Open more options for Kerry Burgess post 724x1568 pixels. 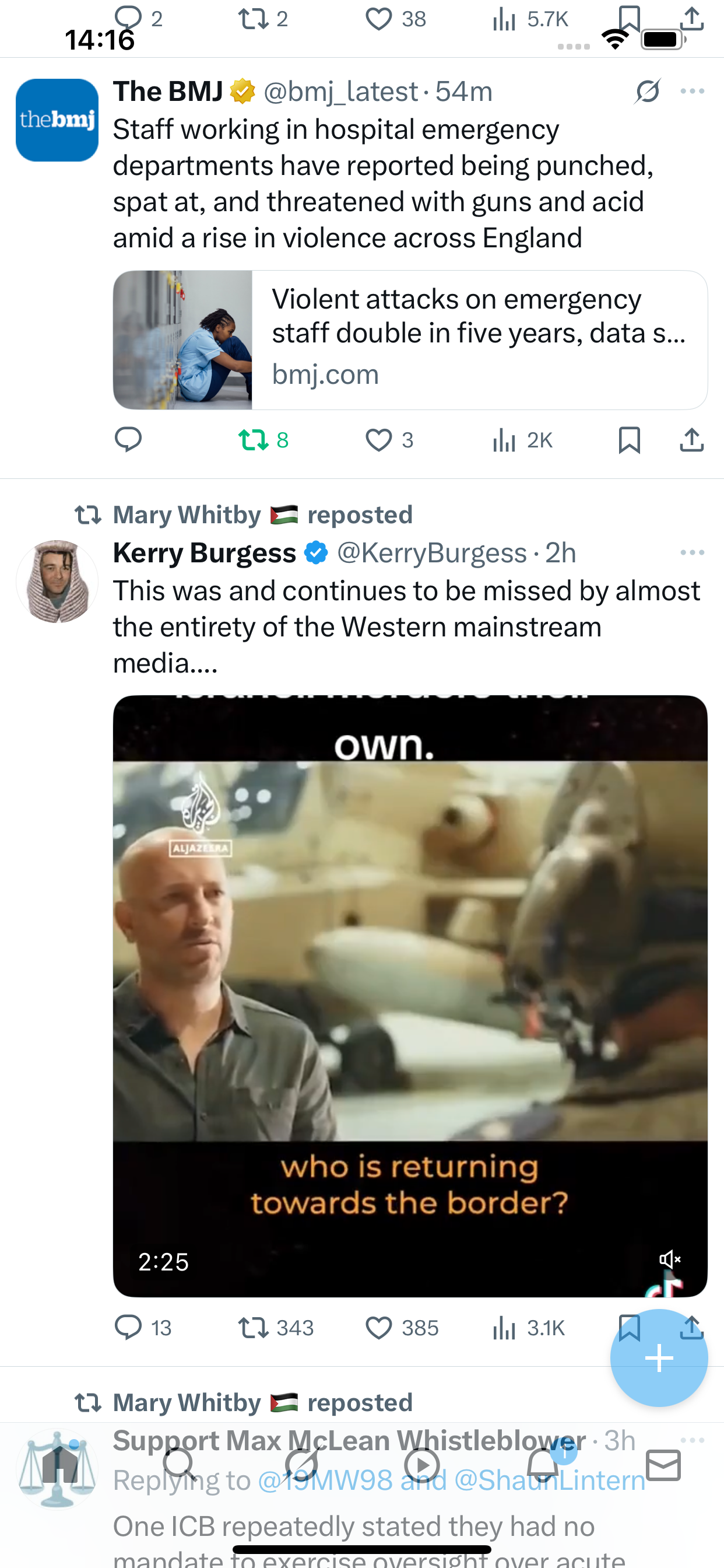693,552
